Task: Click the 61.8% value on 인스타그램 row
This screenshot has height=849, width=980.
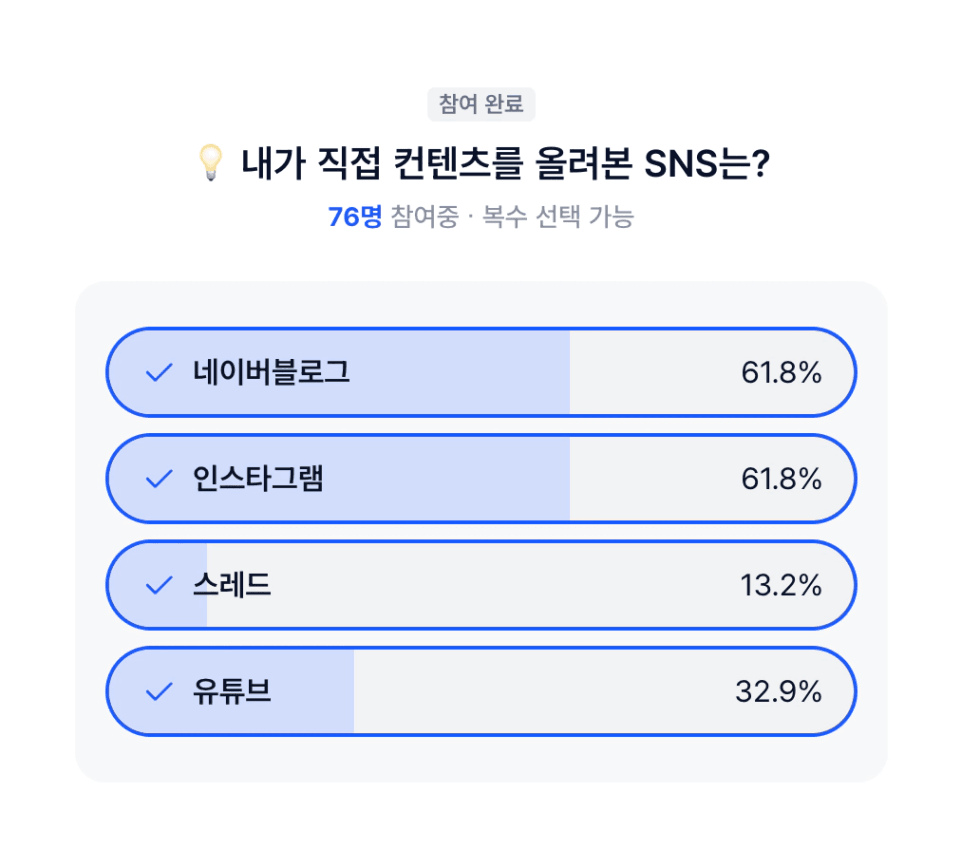Action: [x=781, y=479]
